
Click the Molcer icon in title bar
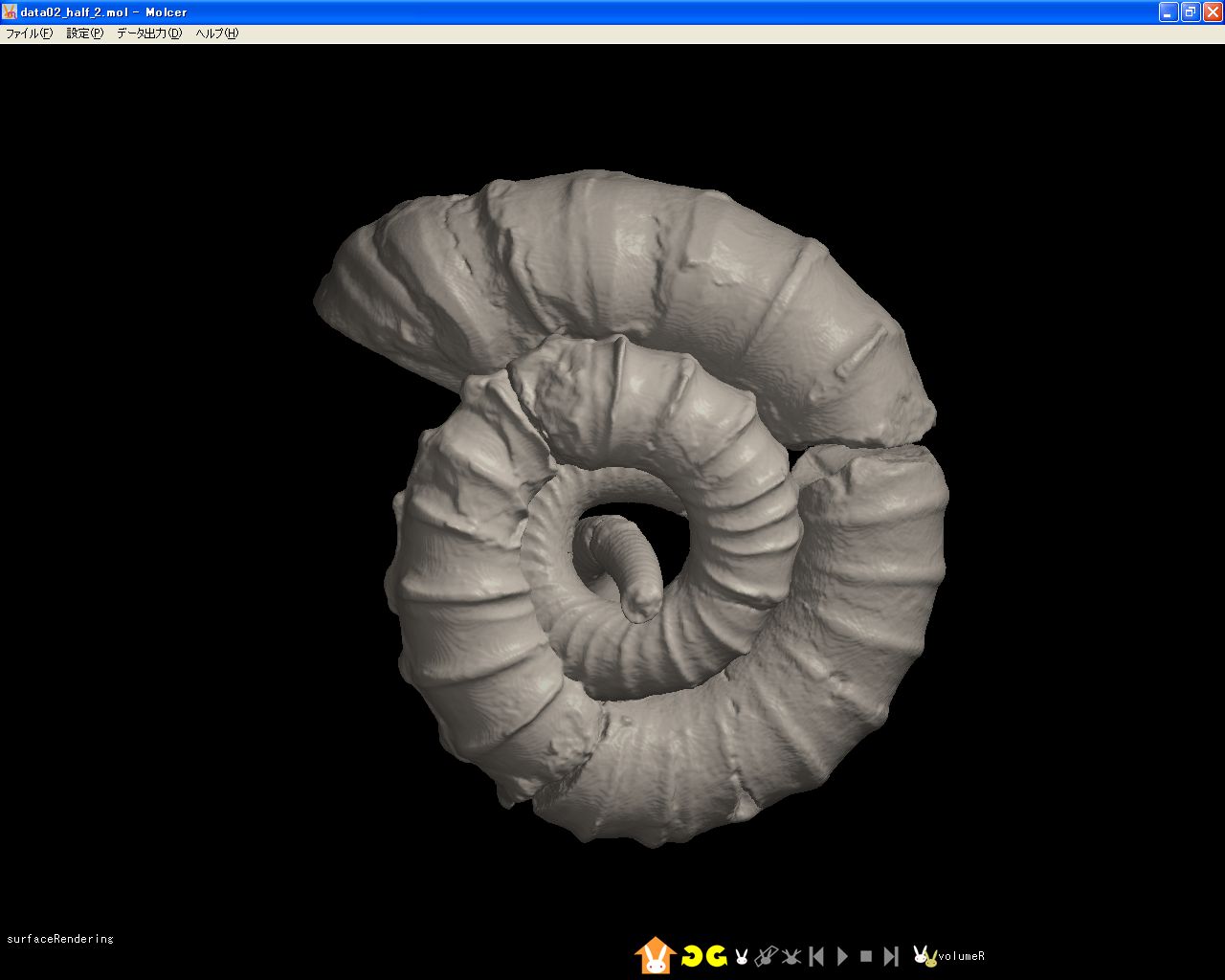click(x=10, y=11)
